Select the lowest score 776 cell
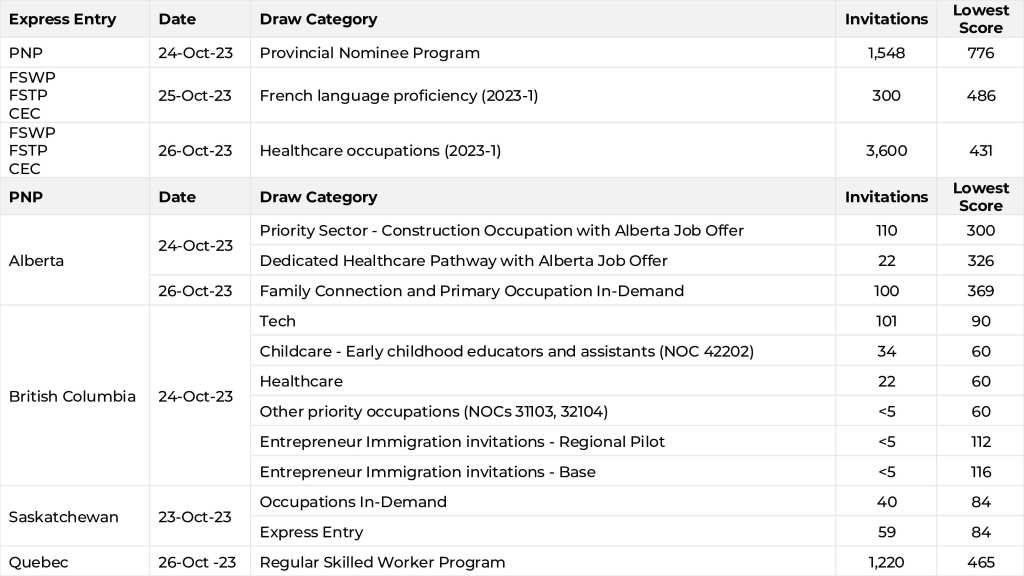Viewport: 1024px width, 576px height. click(x=980, y=53)
